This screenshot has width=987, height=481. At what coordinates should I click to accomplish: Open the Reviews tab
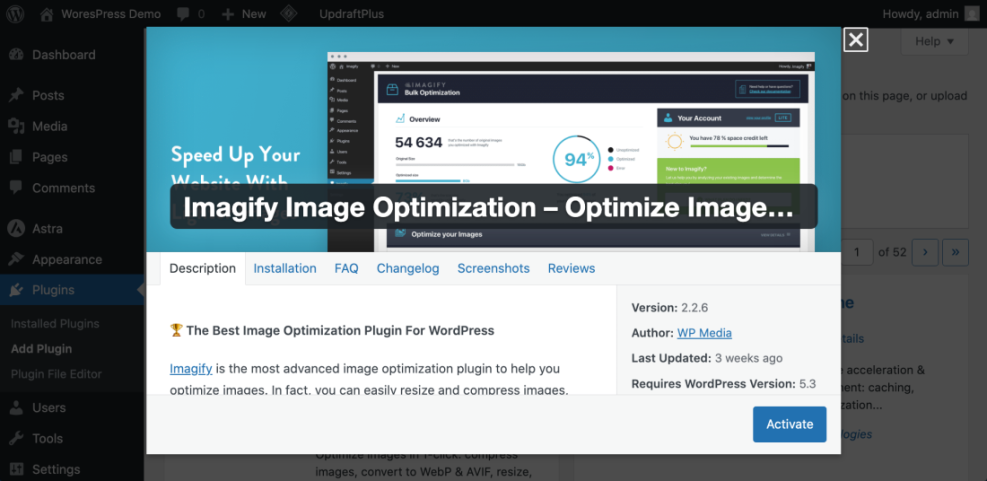[572, 268]
